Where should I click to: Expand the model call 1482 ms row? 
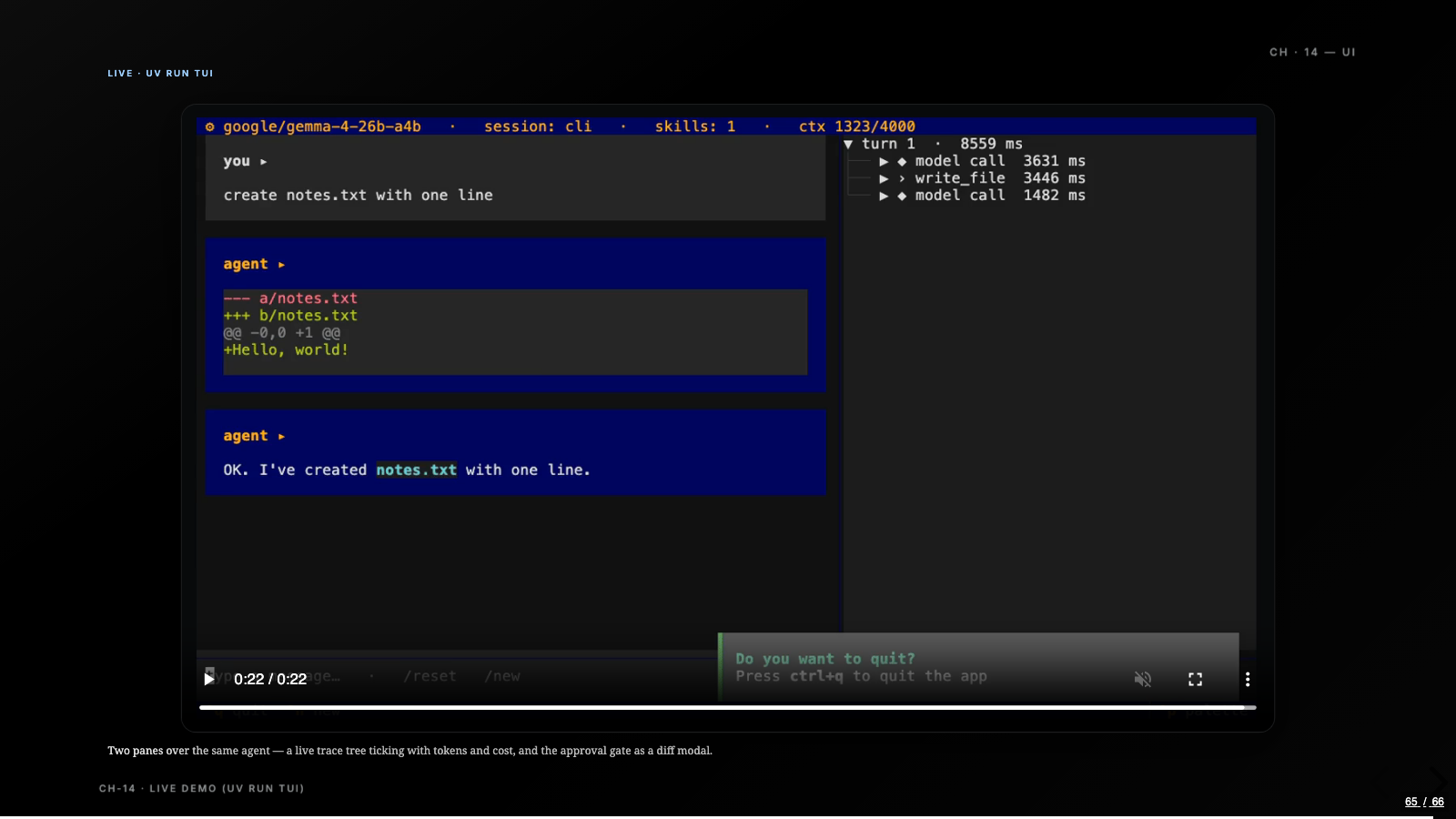tap(884, 196)
